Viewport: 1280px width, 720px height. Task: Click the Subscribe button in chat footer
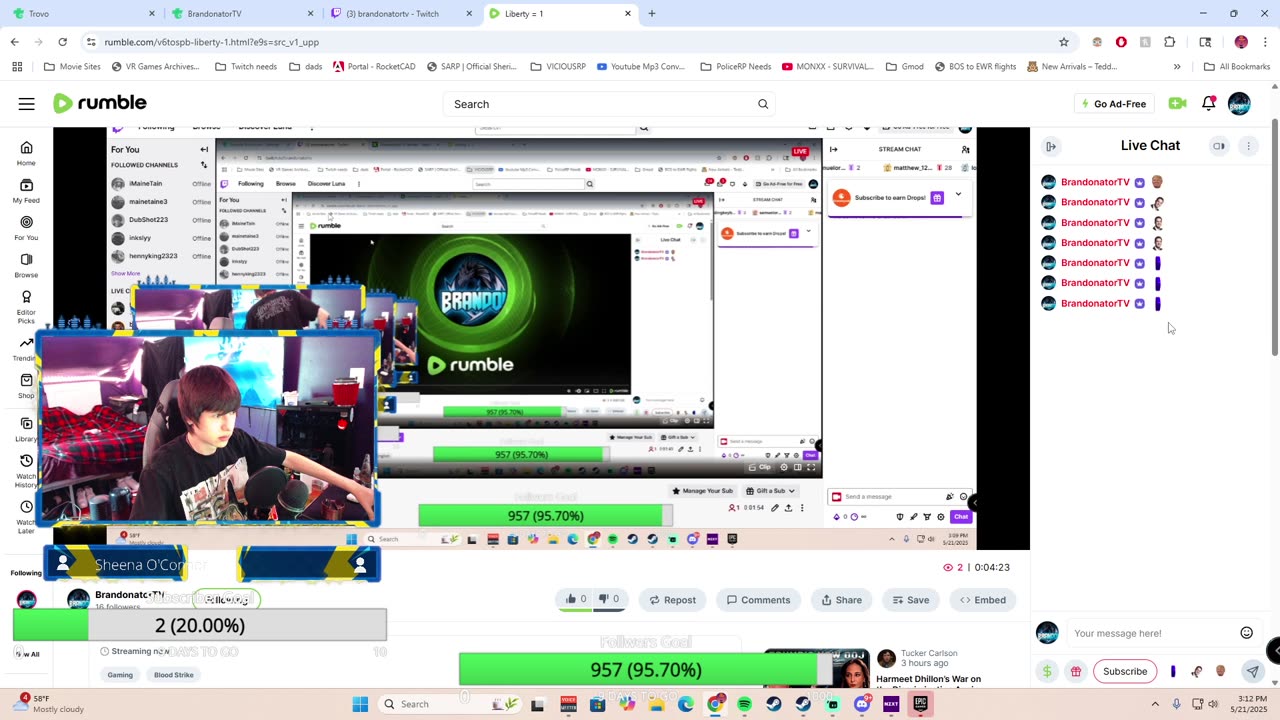(1125, 672)
